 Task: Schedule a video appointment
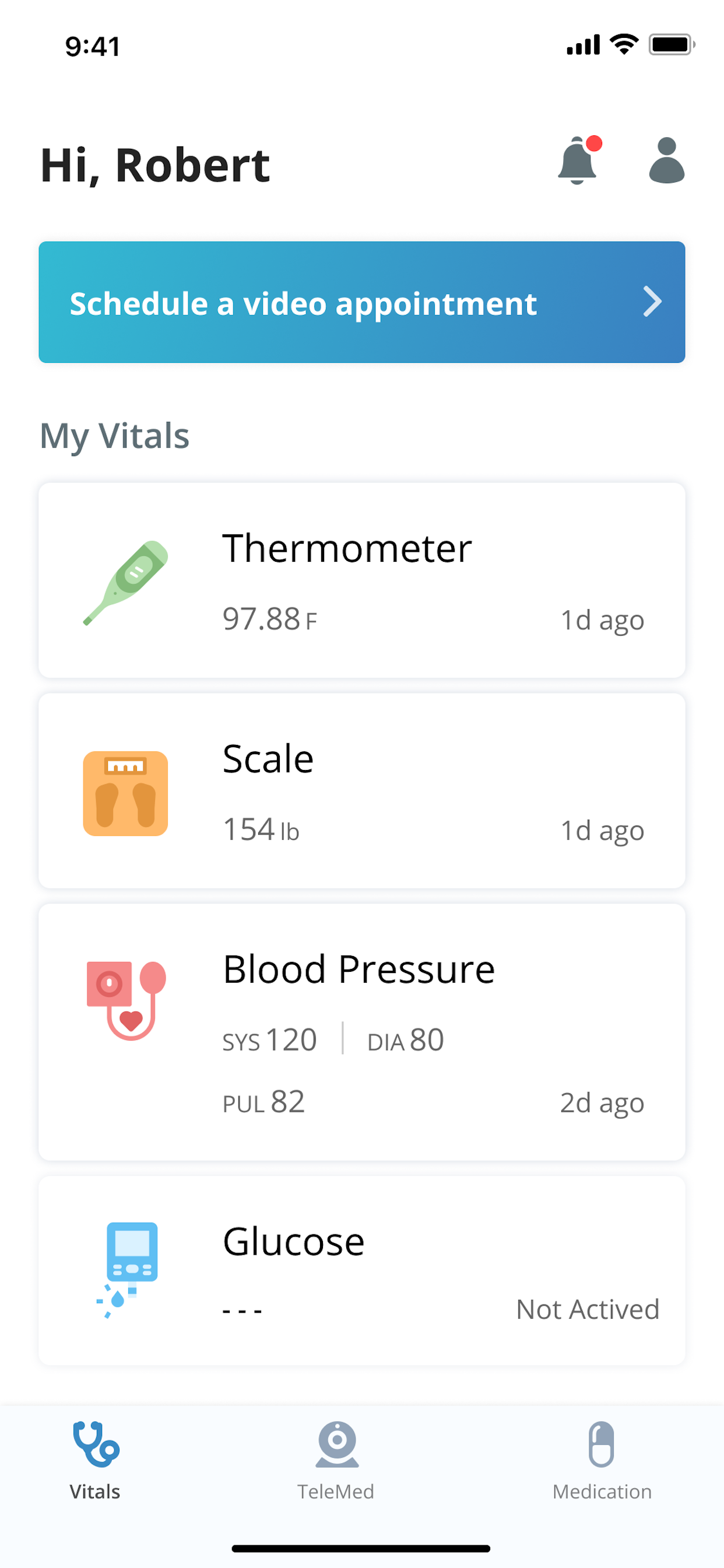(x=362, y=302)
